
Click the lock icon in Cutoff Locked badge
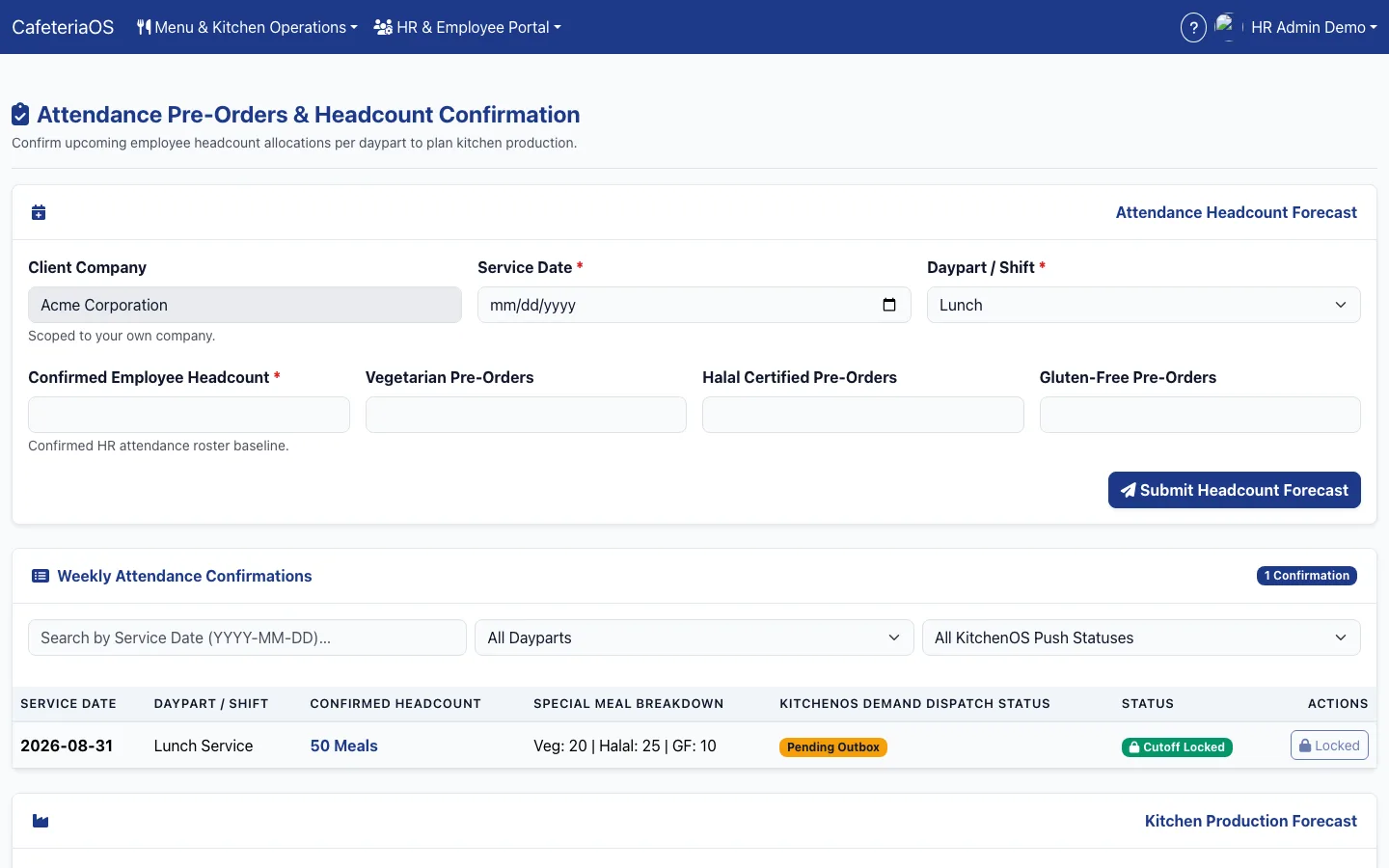1134,747
